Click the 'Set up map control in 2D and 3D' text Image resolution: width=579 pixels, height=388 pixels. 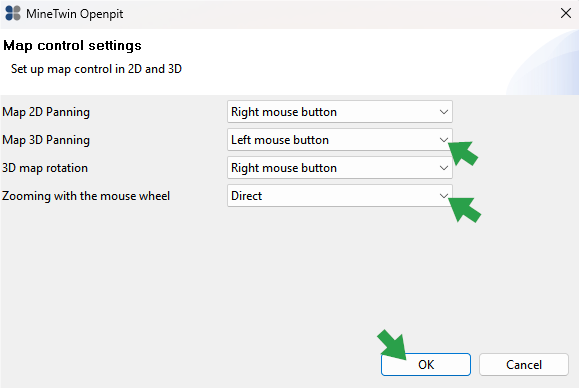96,69
